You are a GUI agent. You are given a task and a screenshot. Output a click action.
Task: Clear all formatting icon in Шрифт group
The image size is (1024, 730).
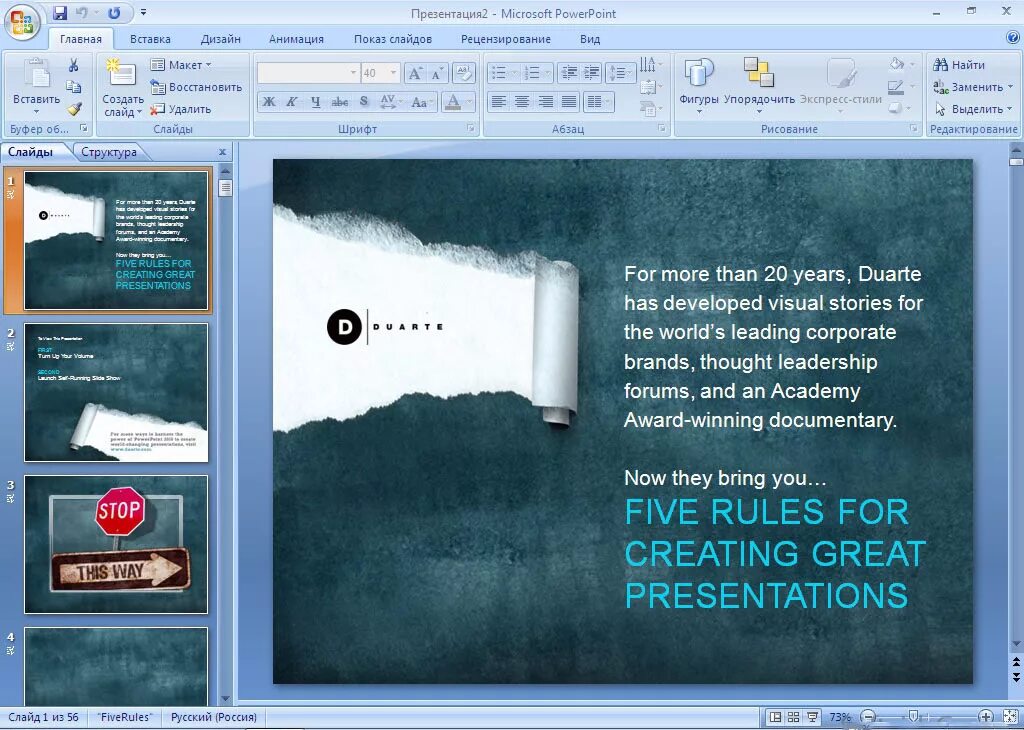click(463, 73)
